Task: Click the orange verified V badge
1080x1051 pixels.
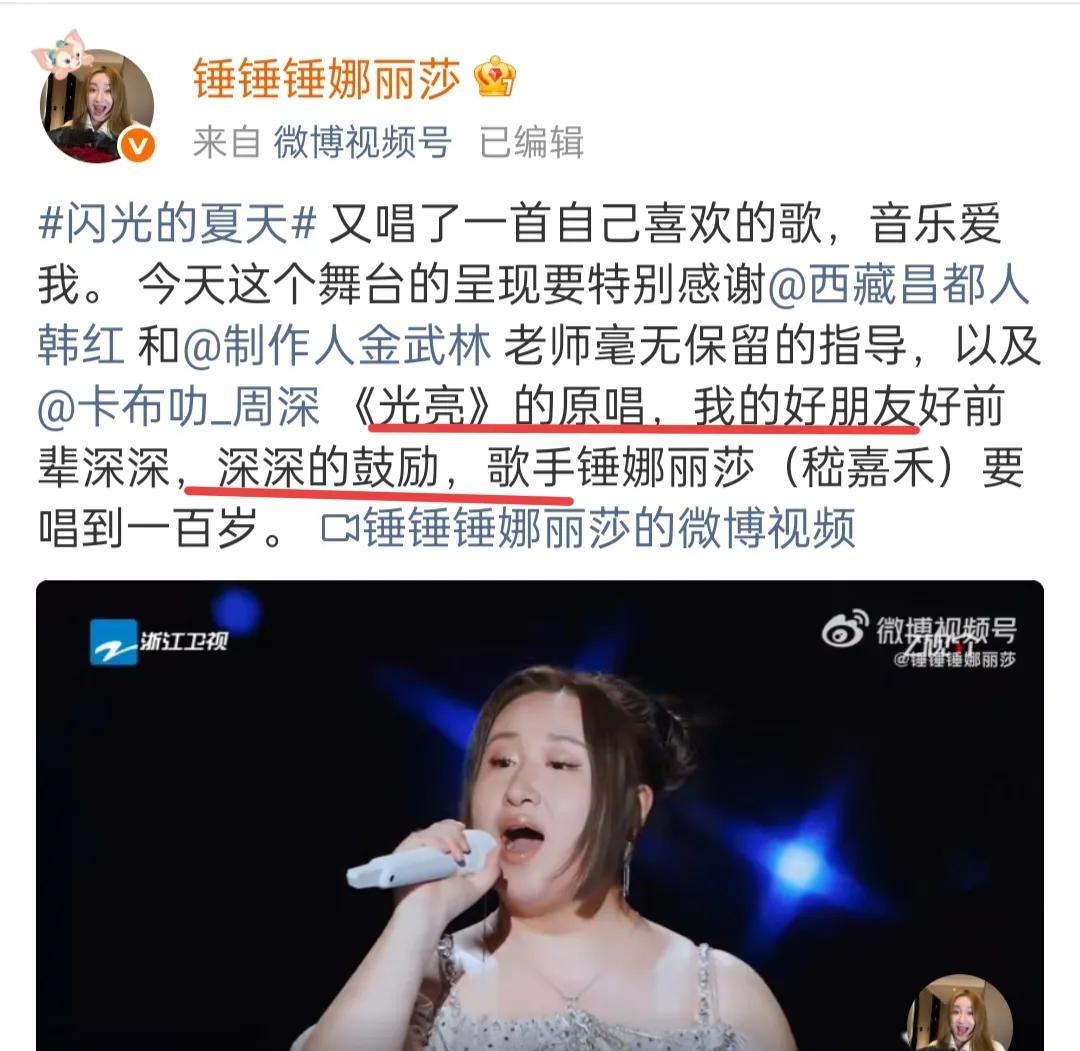Action: click(138, 145)
